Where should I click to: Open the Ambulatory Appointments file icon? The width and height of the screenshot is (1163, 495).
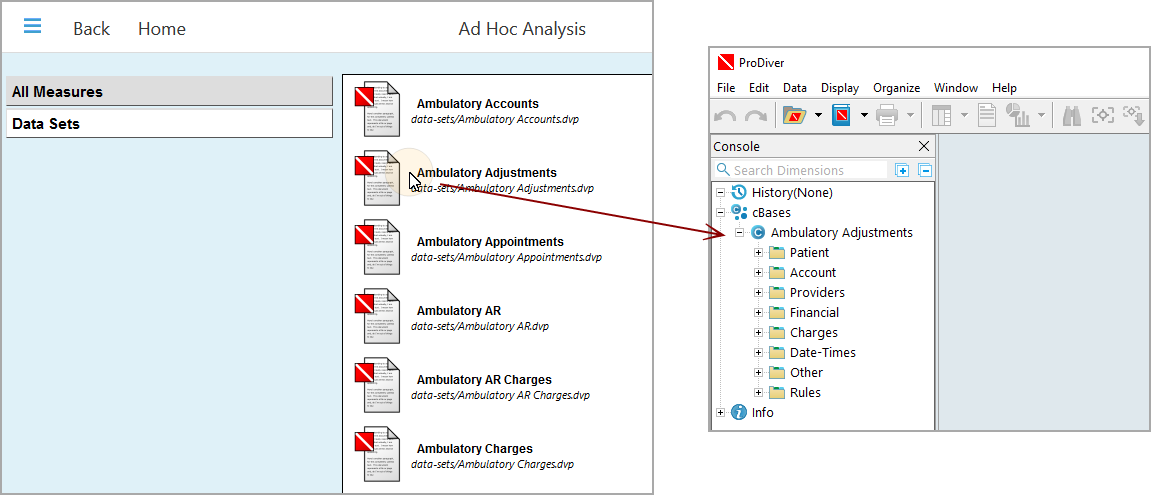(377, 248)
